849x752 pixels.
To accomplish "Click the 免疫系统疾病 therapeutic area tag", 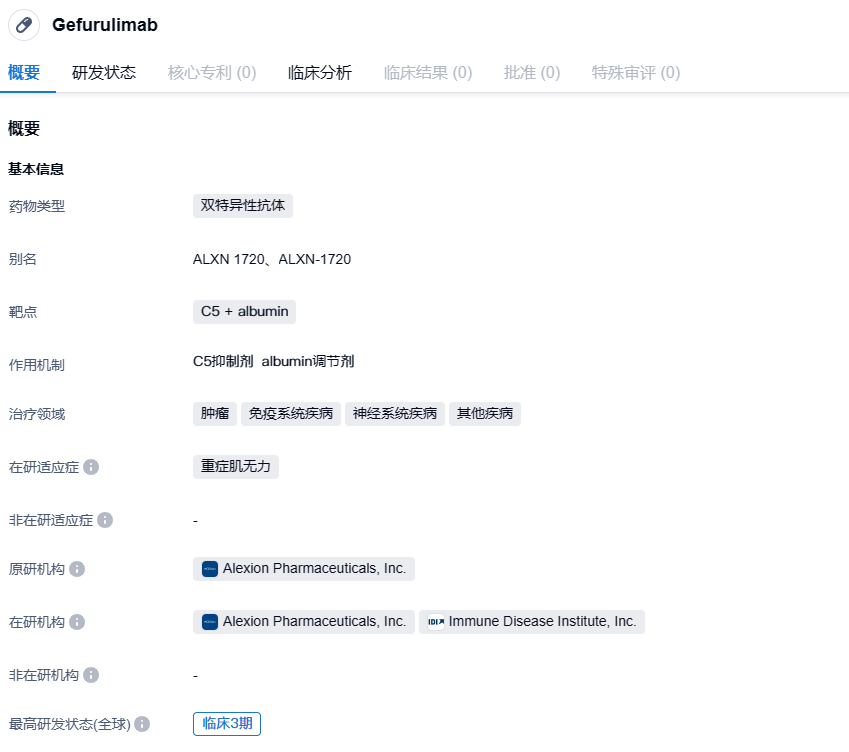I will coord(291,414).
